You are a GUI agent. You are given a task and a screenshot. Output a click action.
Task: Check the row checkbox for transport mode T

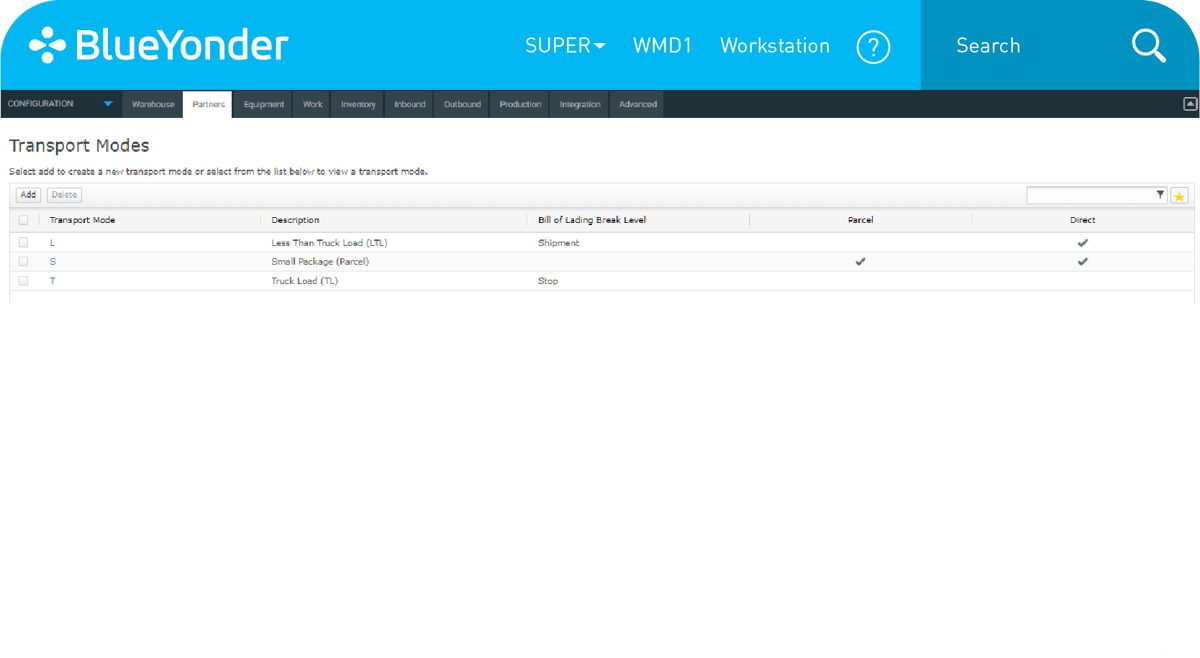tap(23, 281)
